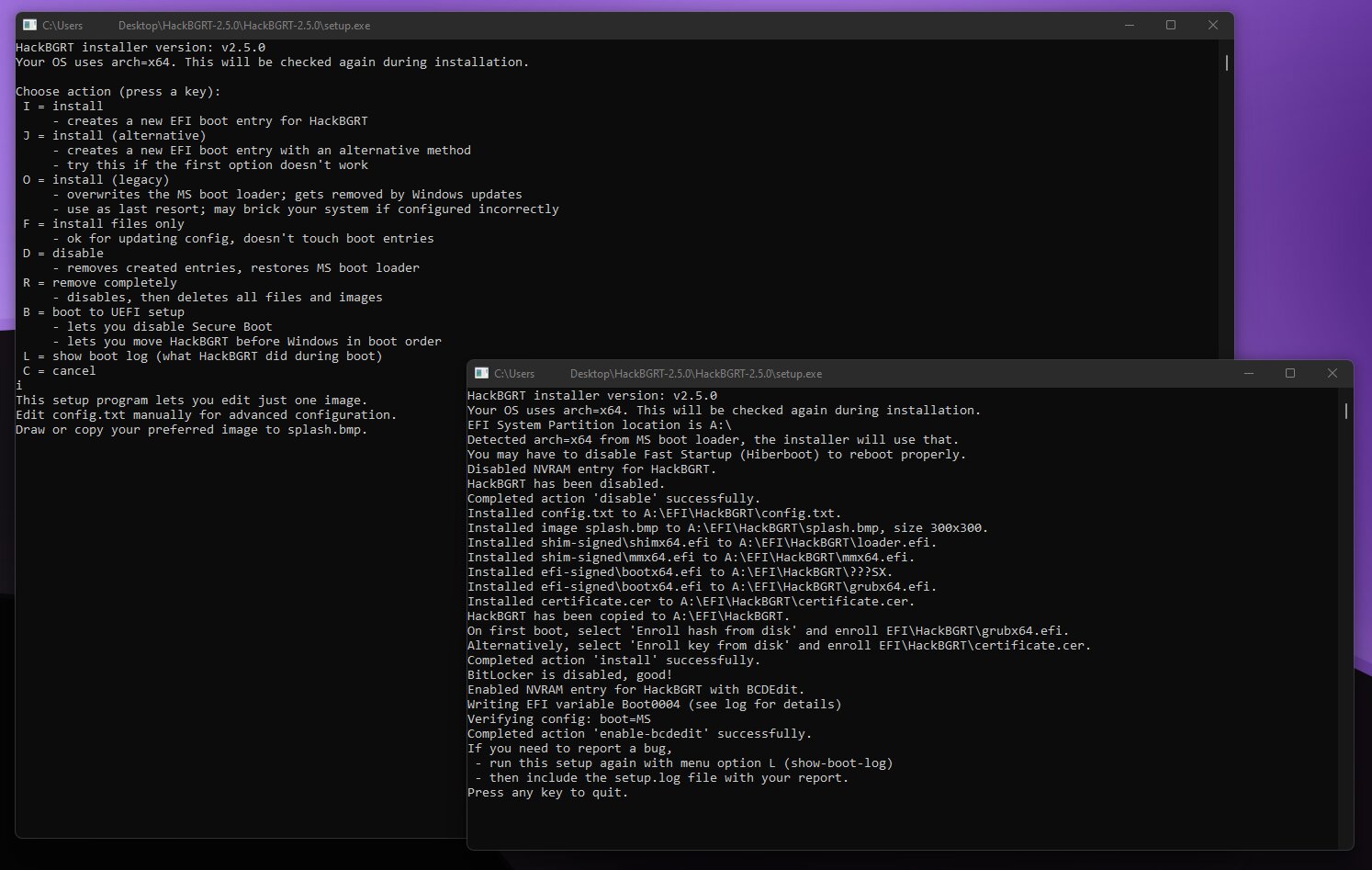Select the 'L = show boot log' line
The width and height of the screenshot is (1372, 870).
203,356
